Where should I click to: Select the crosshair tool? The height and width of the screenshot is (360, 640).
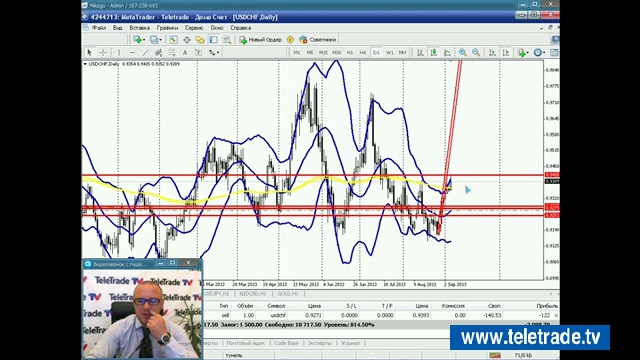coord(103,52)
